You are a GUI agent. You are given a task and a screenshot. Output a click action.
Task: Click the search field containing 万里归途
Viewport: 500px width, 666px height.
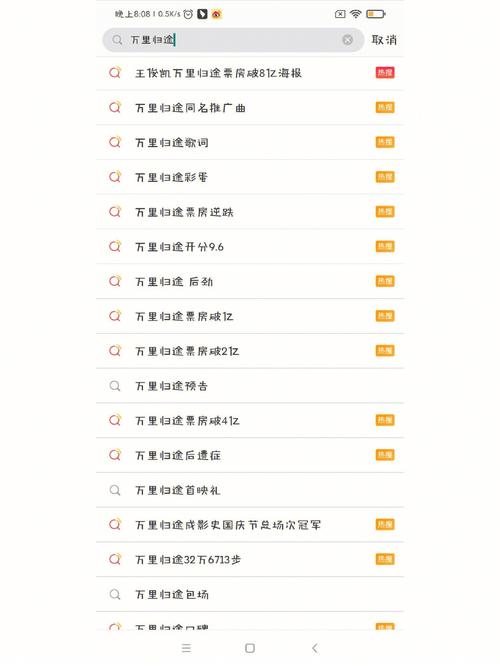[x=233, y=40]
